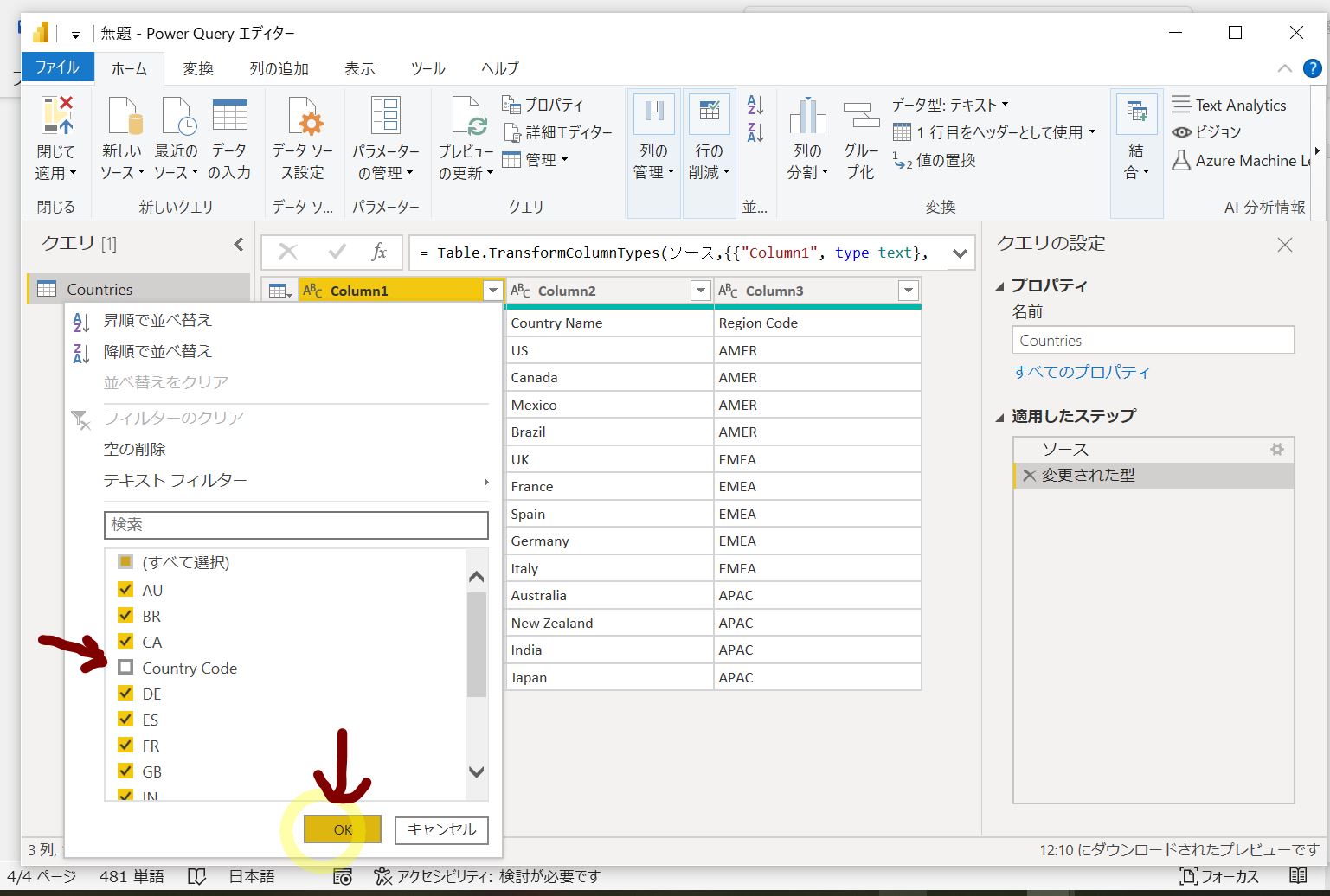Screen dimensions: 1330x896
Task: Switch to the 表示 tab
Action: pyautogui.click(x=360, y=68)
